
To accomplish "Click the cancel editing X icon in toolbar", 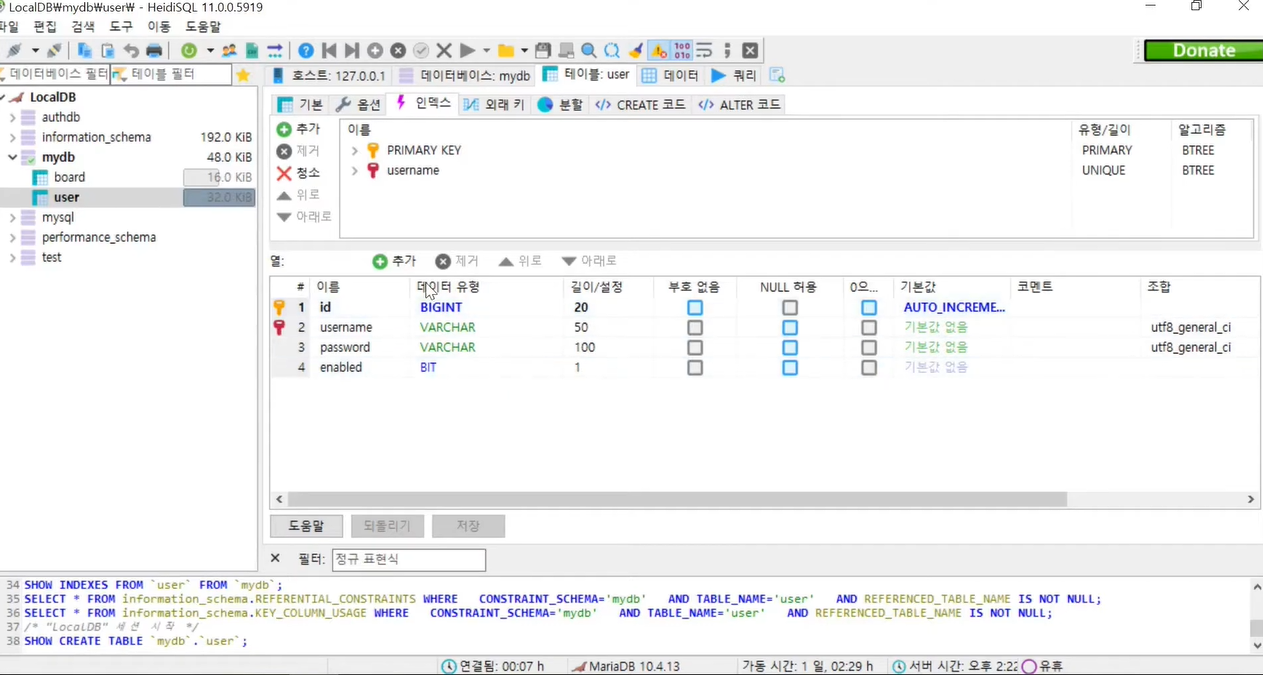I will [x=444, y=50].
